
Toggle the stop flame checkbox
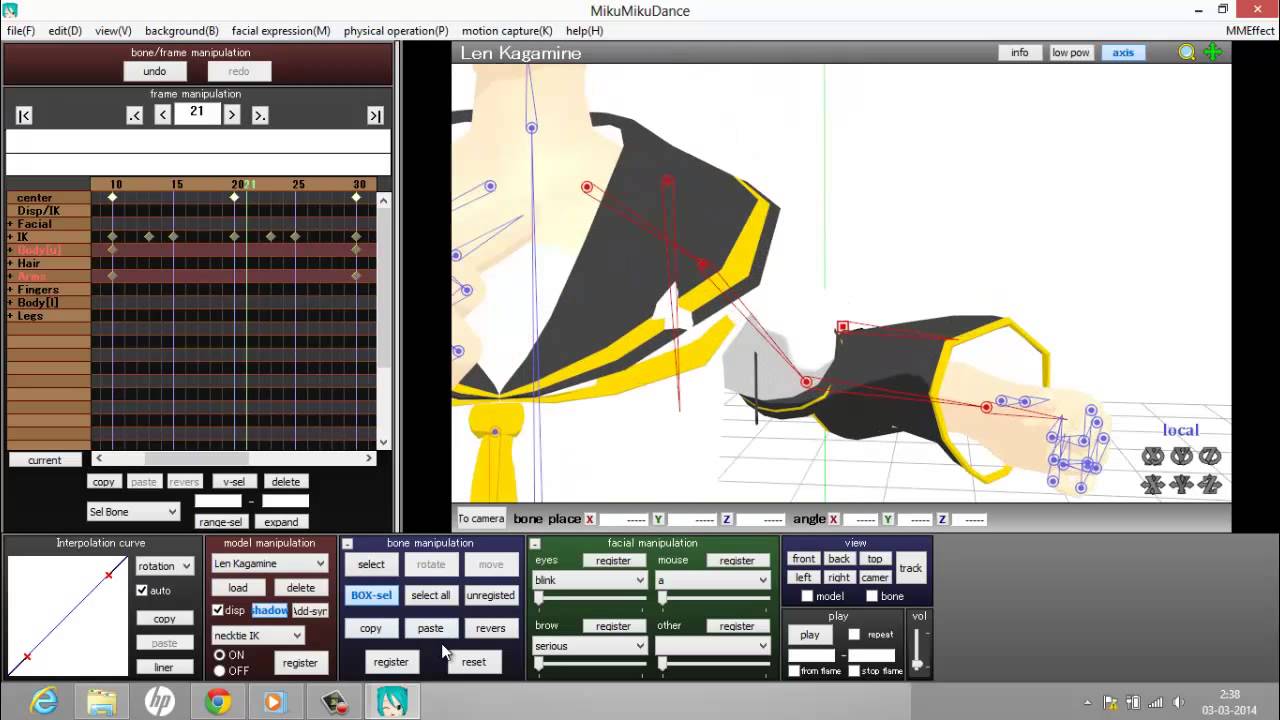point(853,671)
